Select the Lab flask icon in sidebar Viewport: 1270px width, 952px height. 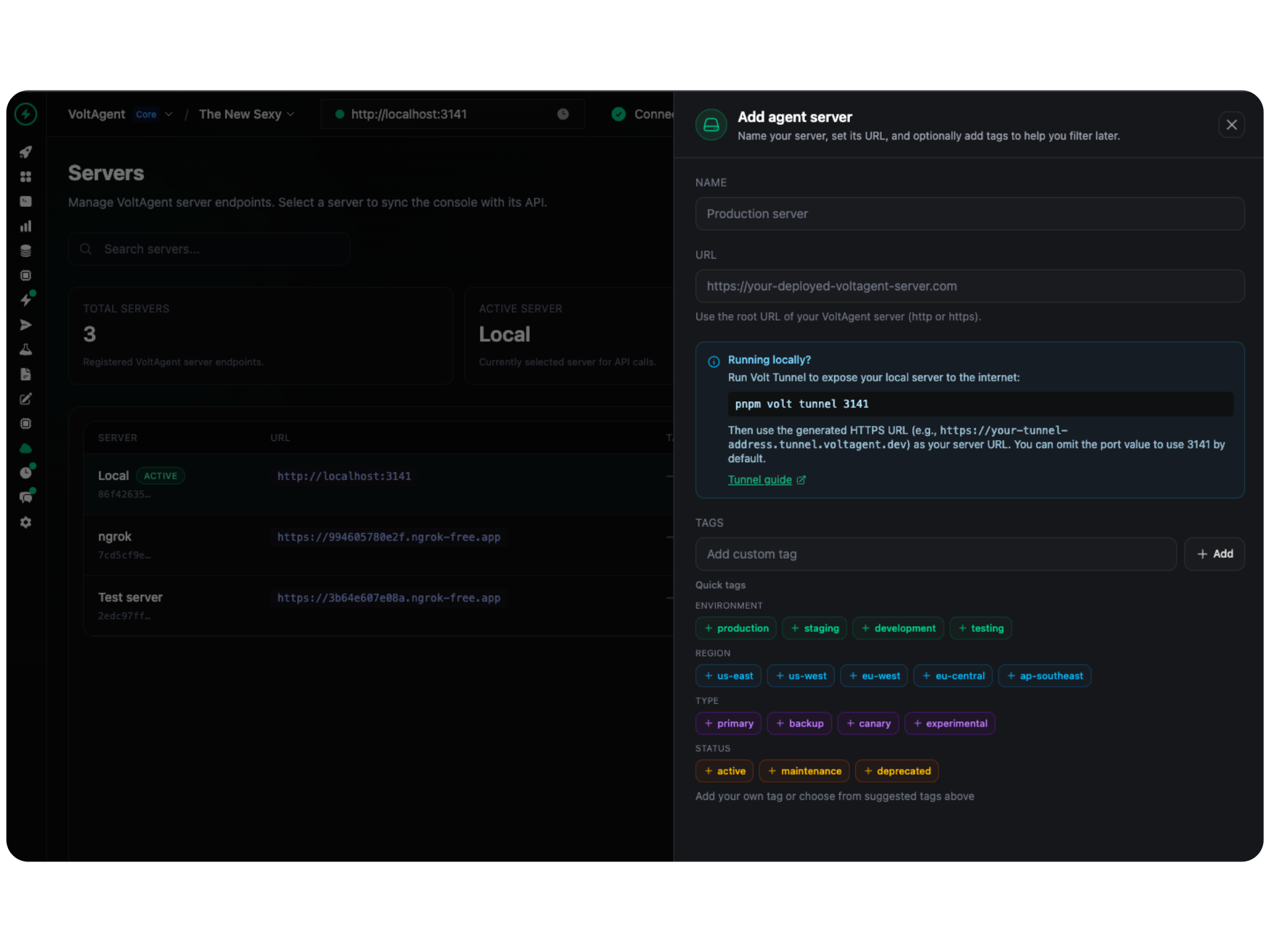(26, 349)
